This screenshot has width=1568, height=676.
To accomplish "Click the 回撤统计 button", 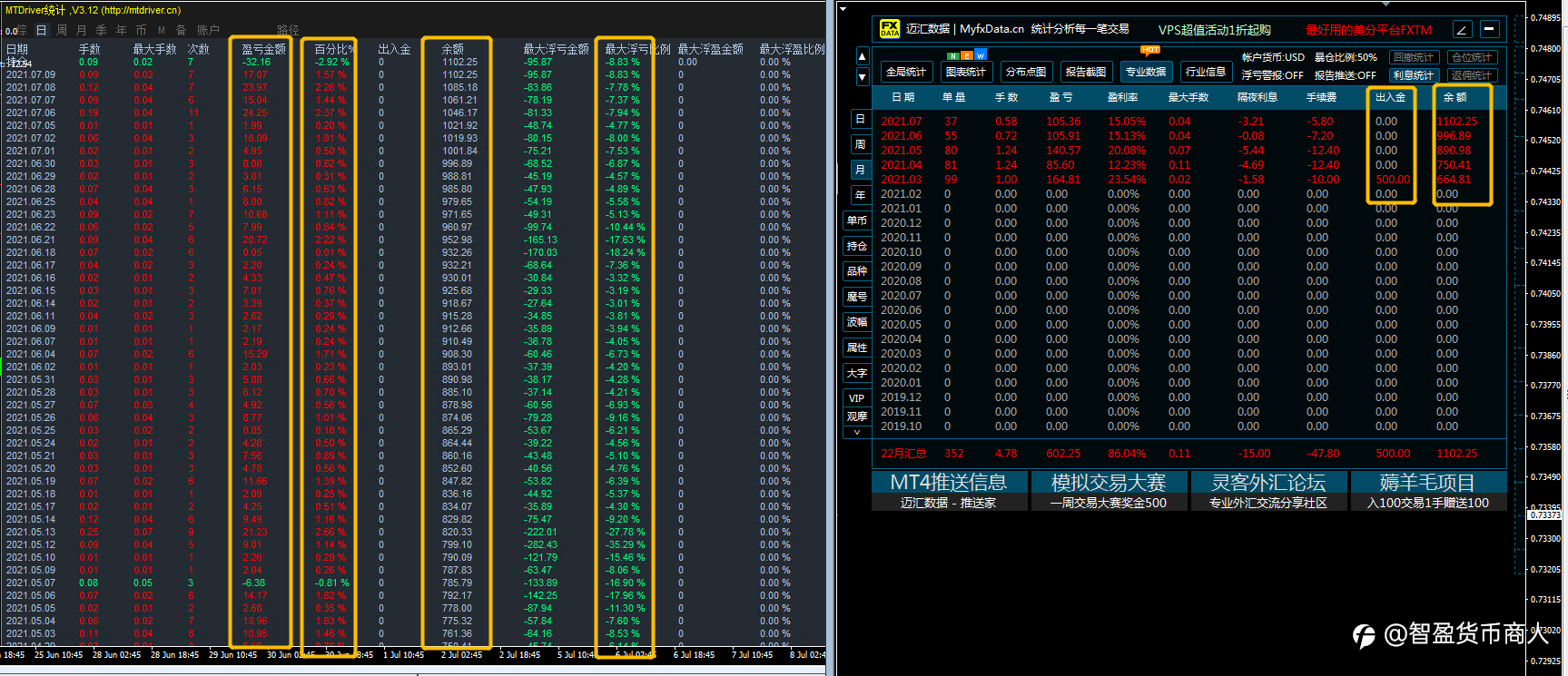I will click(x=1413, y=57).
